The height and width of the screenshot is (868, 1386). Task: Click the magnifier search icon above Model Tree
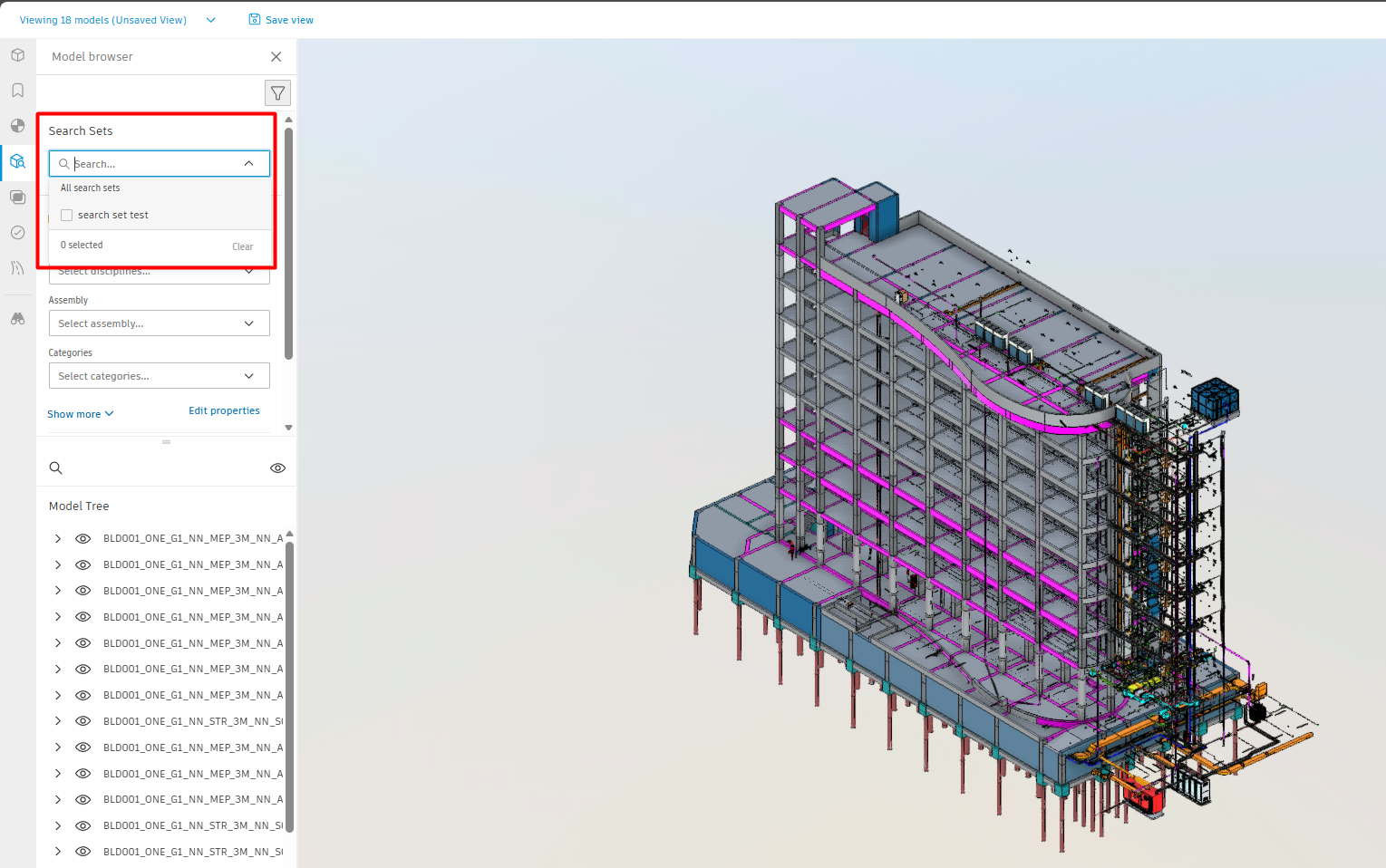click(x=55, y=468)
